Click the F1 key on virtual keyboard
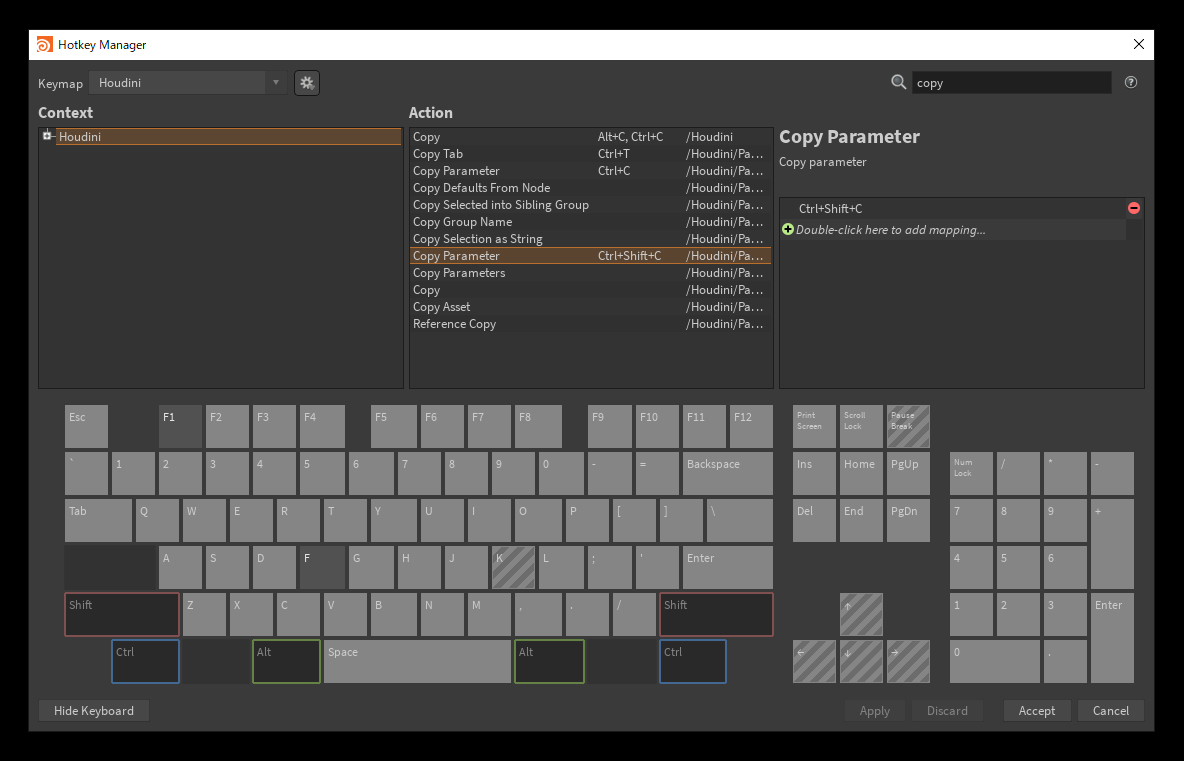 tap(180, 427)
